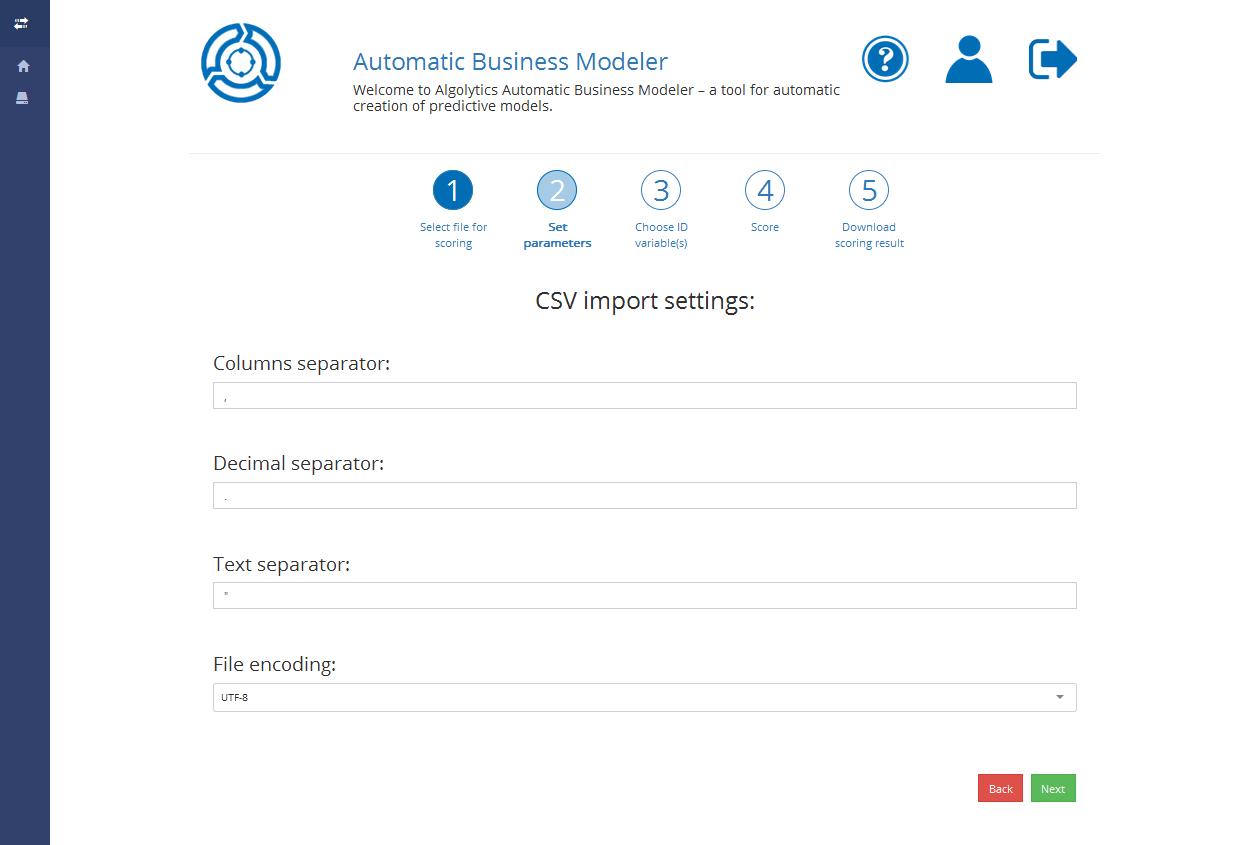Expand the File encoding dropdown arrow

[x=1059, y=697]
